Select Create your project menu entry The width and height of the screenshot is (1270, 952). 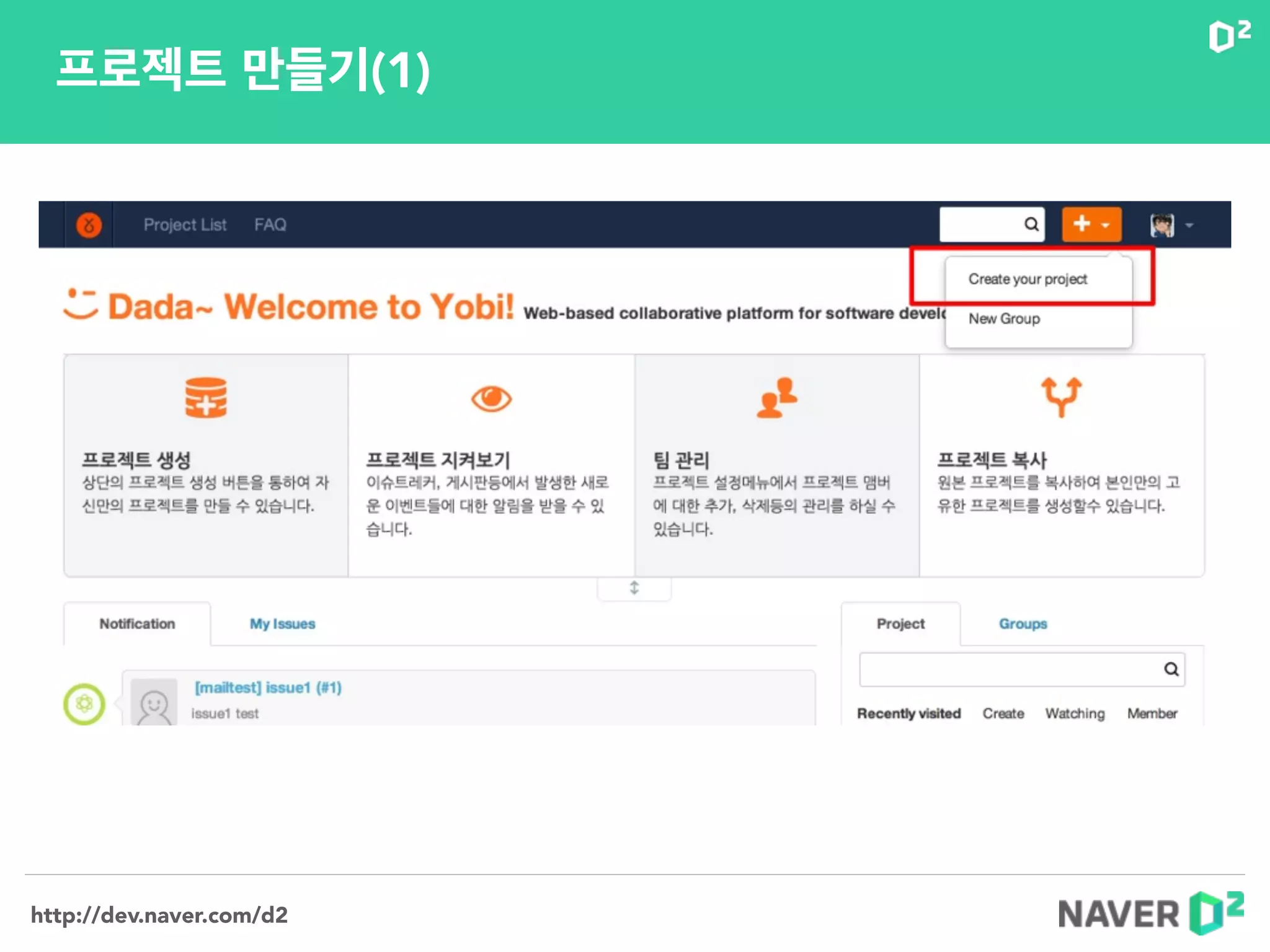[1028, 279]
